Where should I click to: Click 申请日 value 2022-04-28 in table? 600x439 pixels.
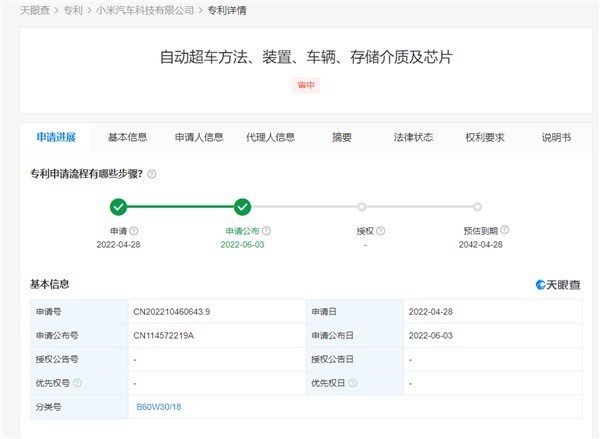430,312
